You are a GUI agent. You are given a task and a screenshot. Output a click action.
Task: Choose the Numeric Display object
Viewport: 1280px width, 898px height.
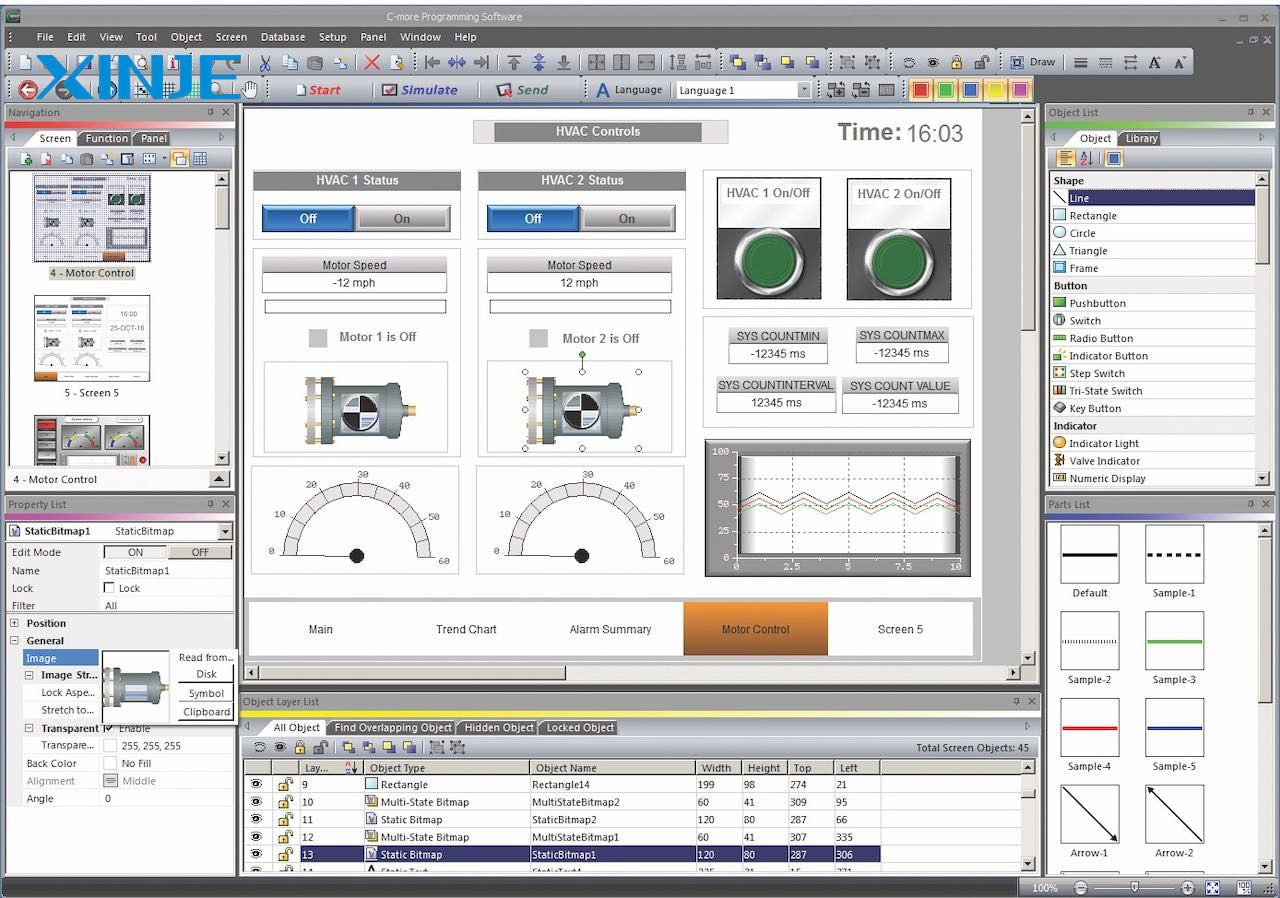[x=1153, y=478]
